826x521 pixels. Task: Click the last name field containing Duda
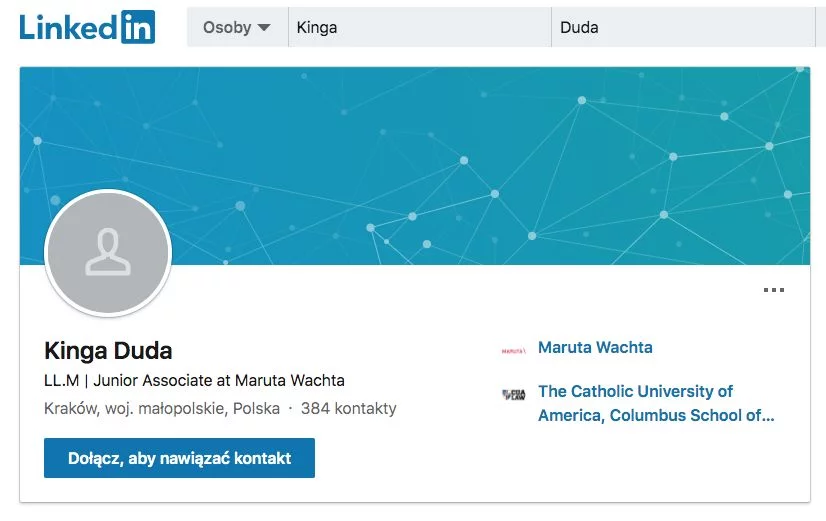(x=683, y=27)
